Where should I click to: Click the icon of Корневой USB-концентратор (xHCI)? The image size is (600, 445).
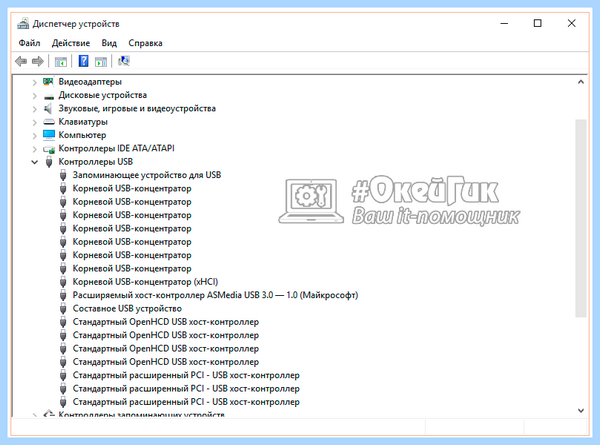63,282
